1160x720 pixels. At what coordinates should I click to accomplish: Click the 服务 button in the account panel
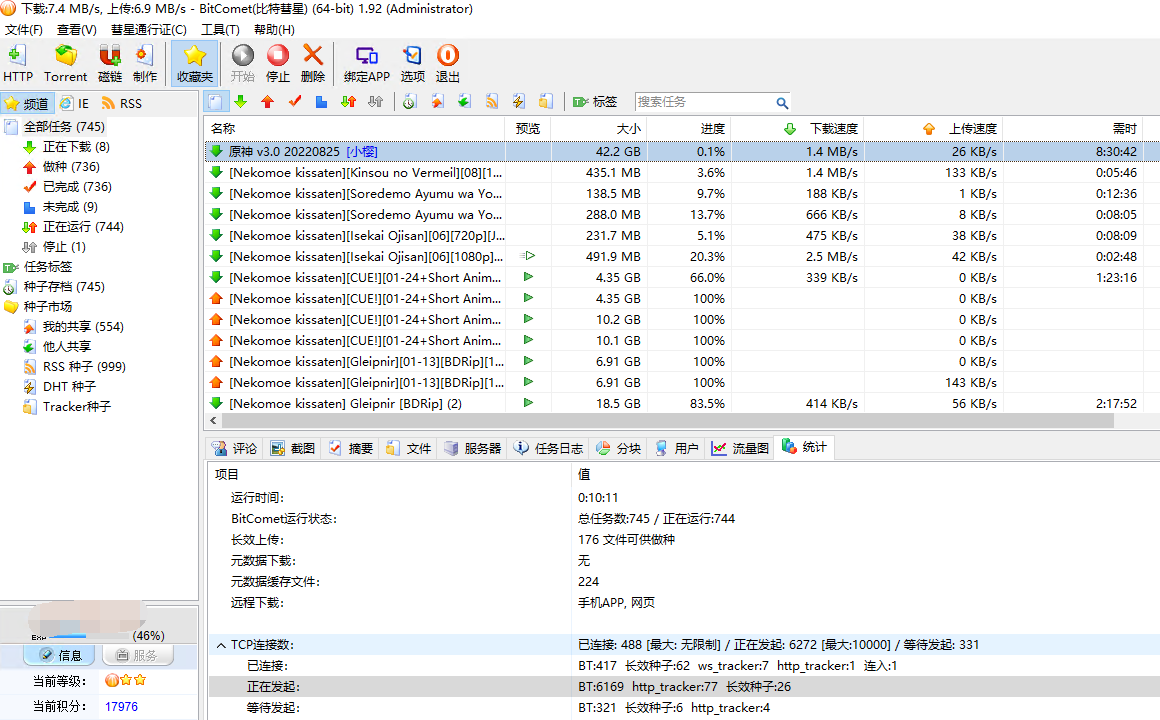pos(137,655)
